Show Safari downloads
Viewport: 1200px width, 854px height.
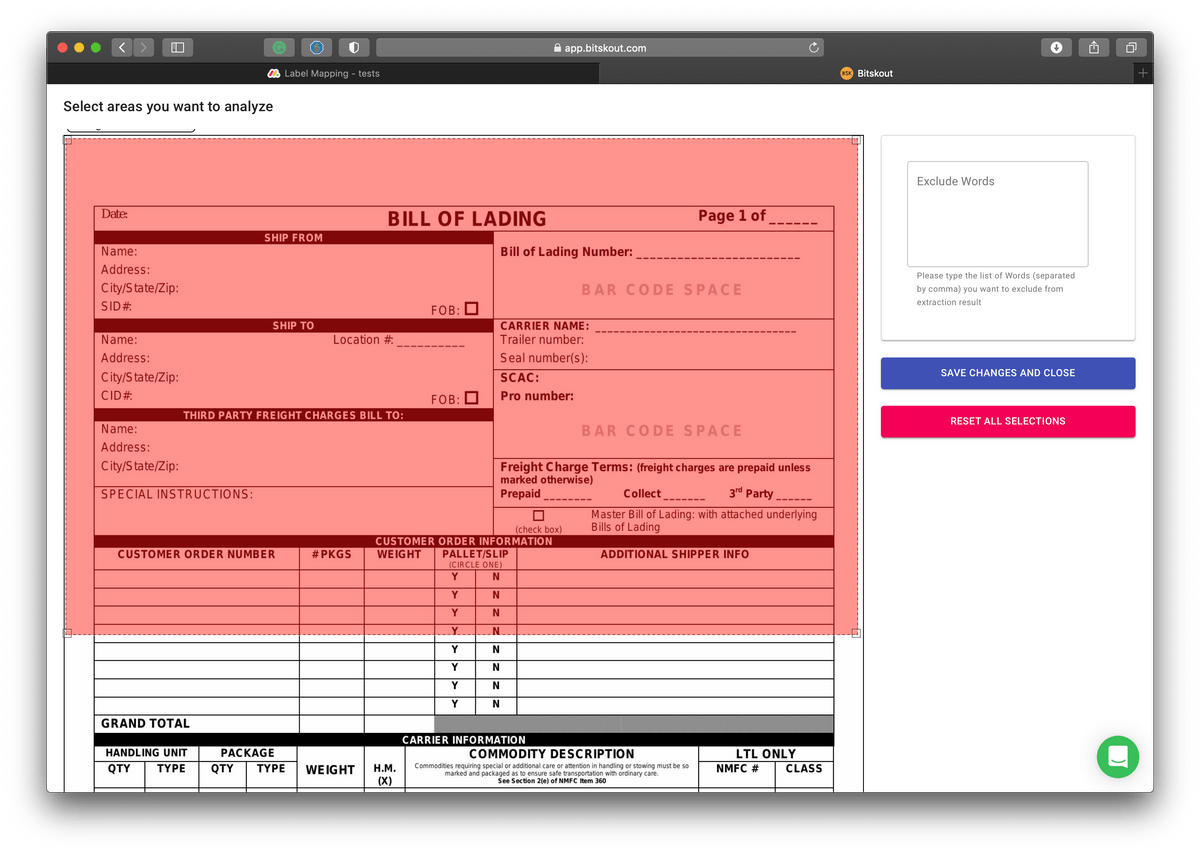(x=1056, y=47)
